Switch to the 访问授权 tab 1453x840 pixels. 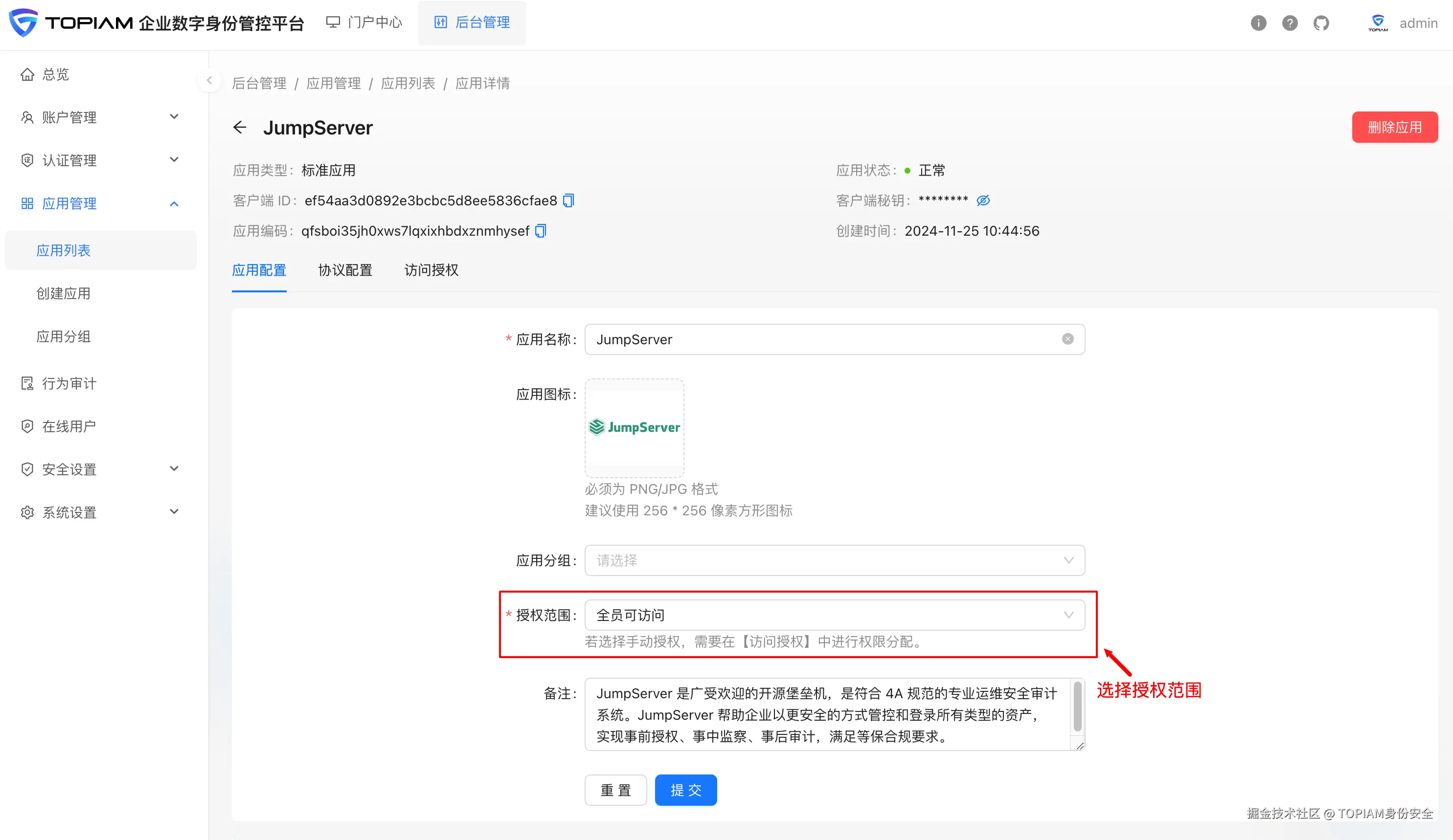pos(431,270)
